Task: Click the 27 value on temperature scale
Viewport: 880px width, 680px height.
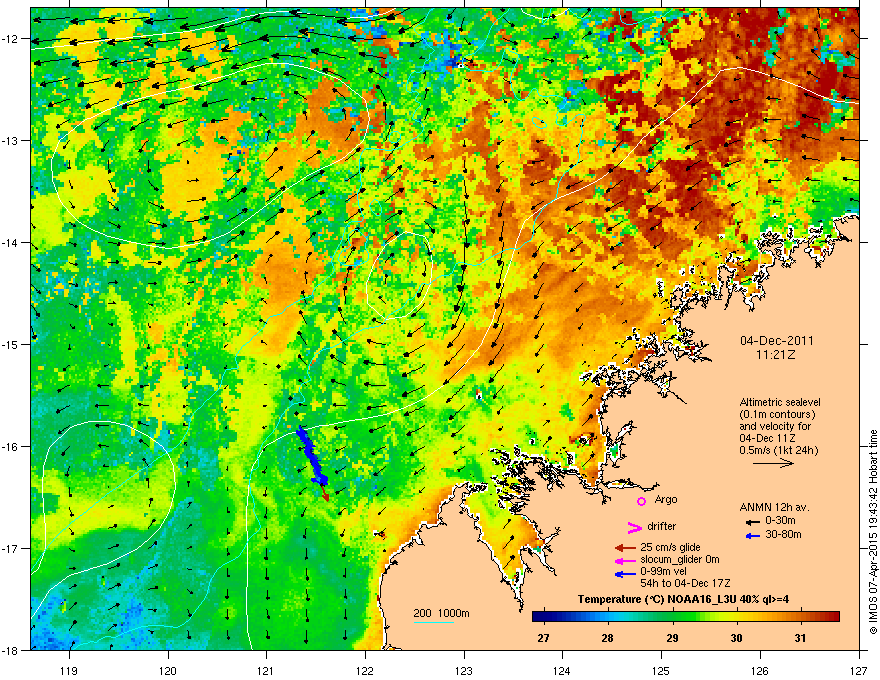Action: [x=543, y=638]
